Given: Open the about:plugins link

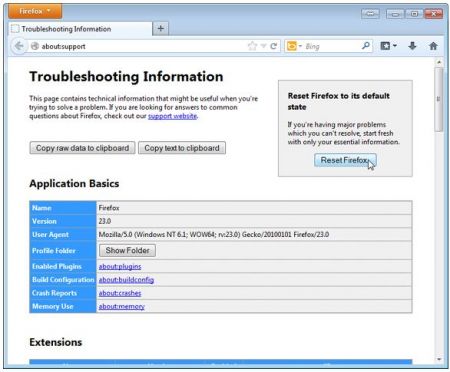Looking at the screenshot, I should (x=120, y=266).
